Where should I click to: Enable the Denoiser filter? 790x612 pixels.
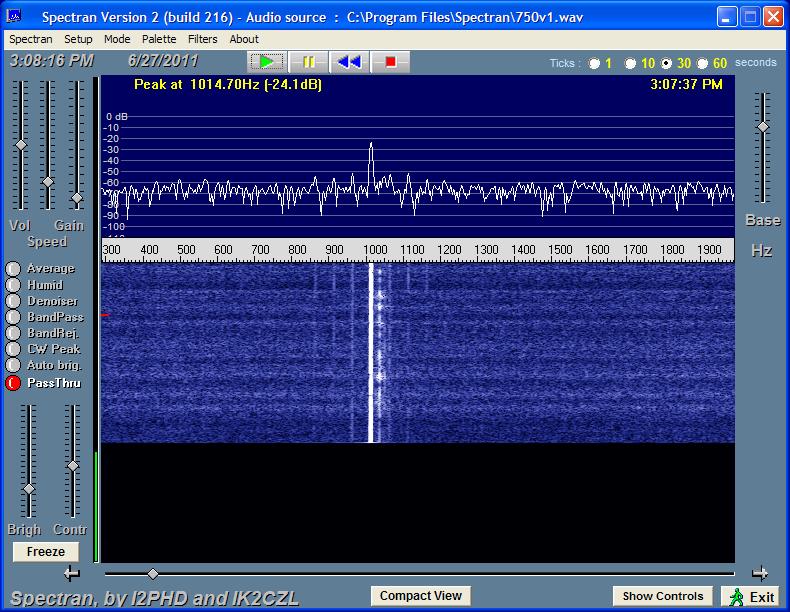point(13,301)
